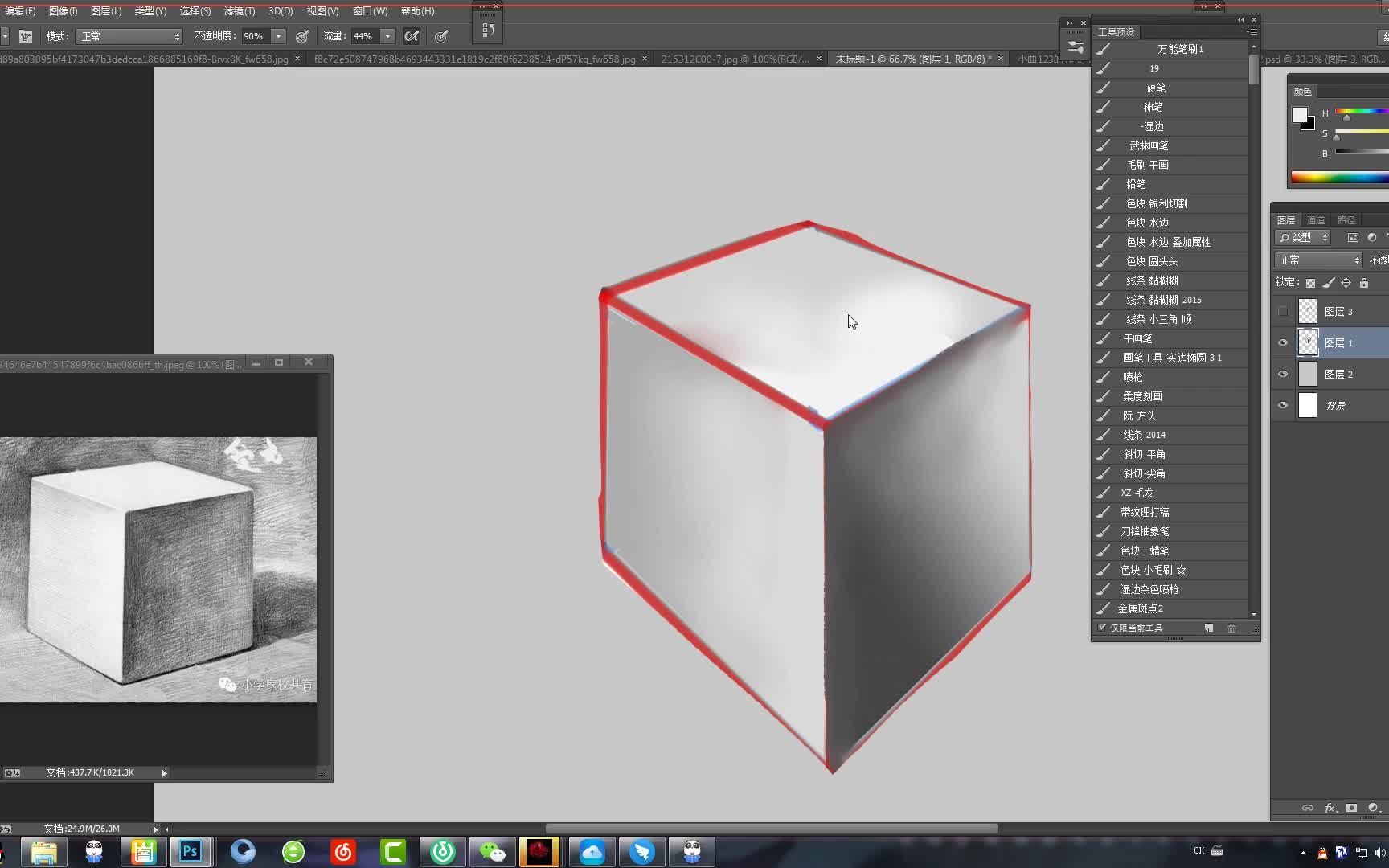Expand reference window status arrow 437.7K
Screen dimensions: 1389x868
click(x=164, y=773)
